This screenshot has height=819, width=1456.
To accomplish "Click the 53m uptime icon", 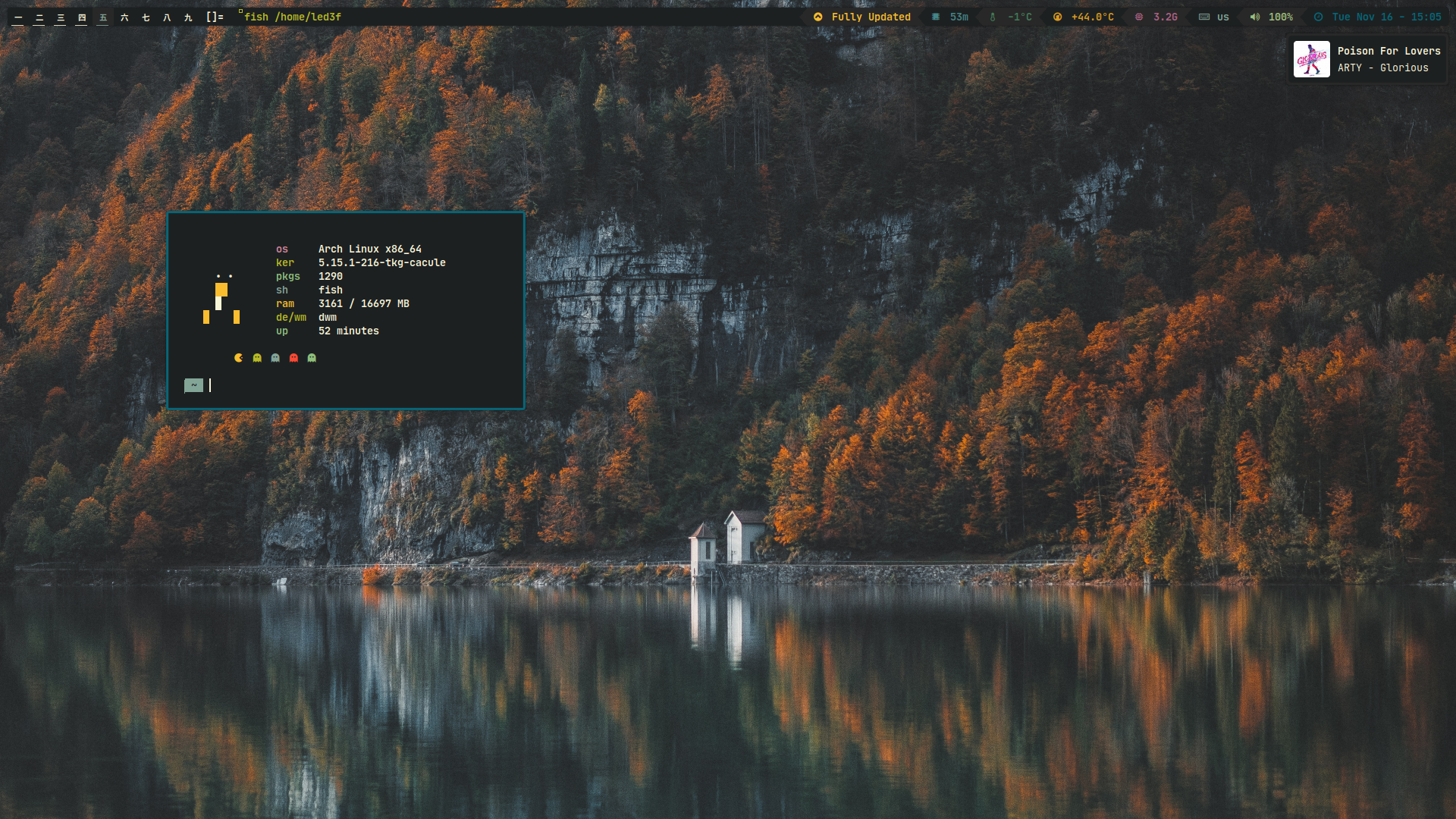I will tap(936, 17).
